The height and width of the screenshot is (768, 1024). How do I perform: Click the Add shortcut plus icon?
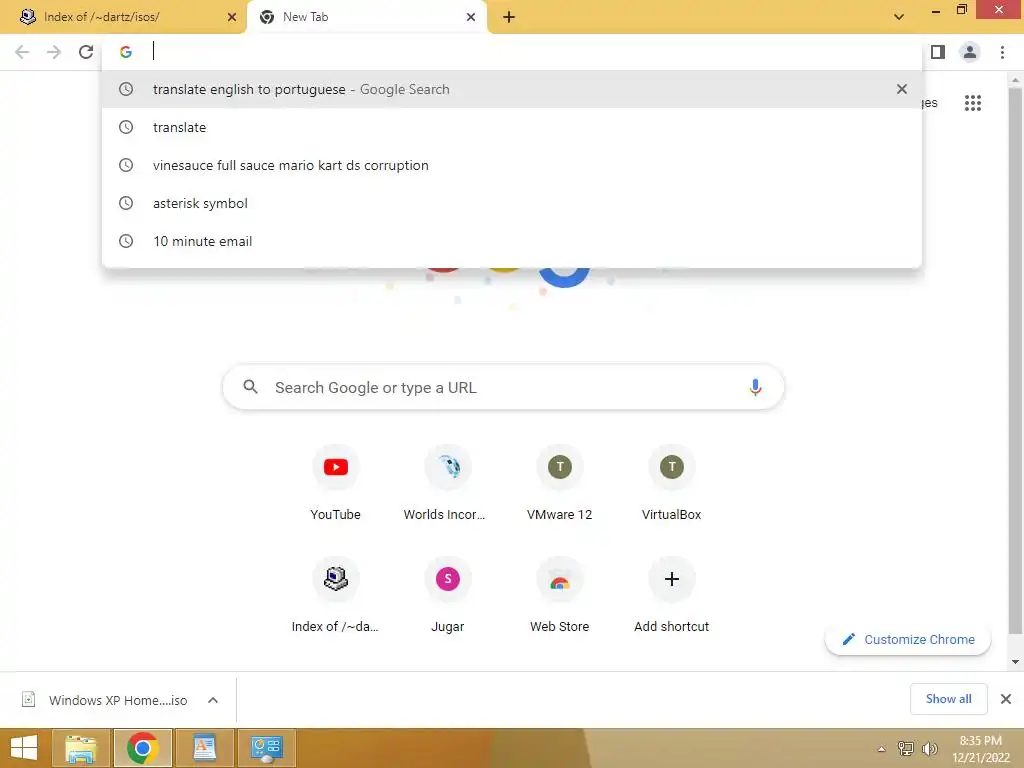[x=671, y=579]
